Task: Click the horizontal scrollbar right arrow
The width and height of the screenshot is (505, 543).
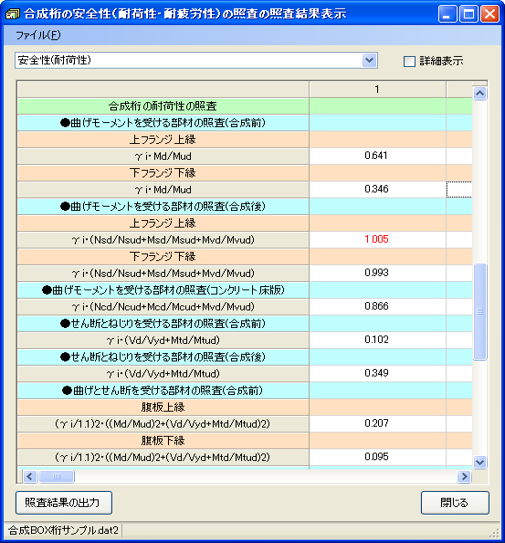Action: pyautogui.click(x=464, y=477)
